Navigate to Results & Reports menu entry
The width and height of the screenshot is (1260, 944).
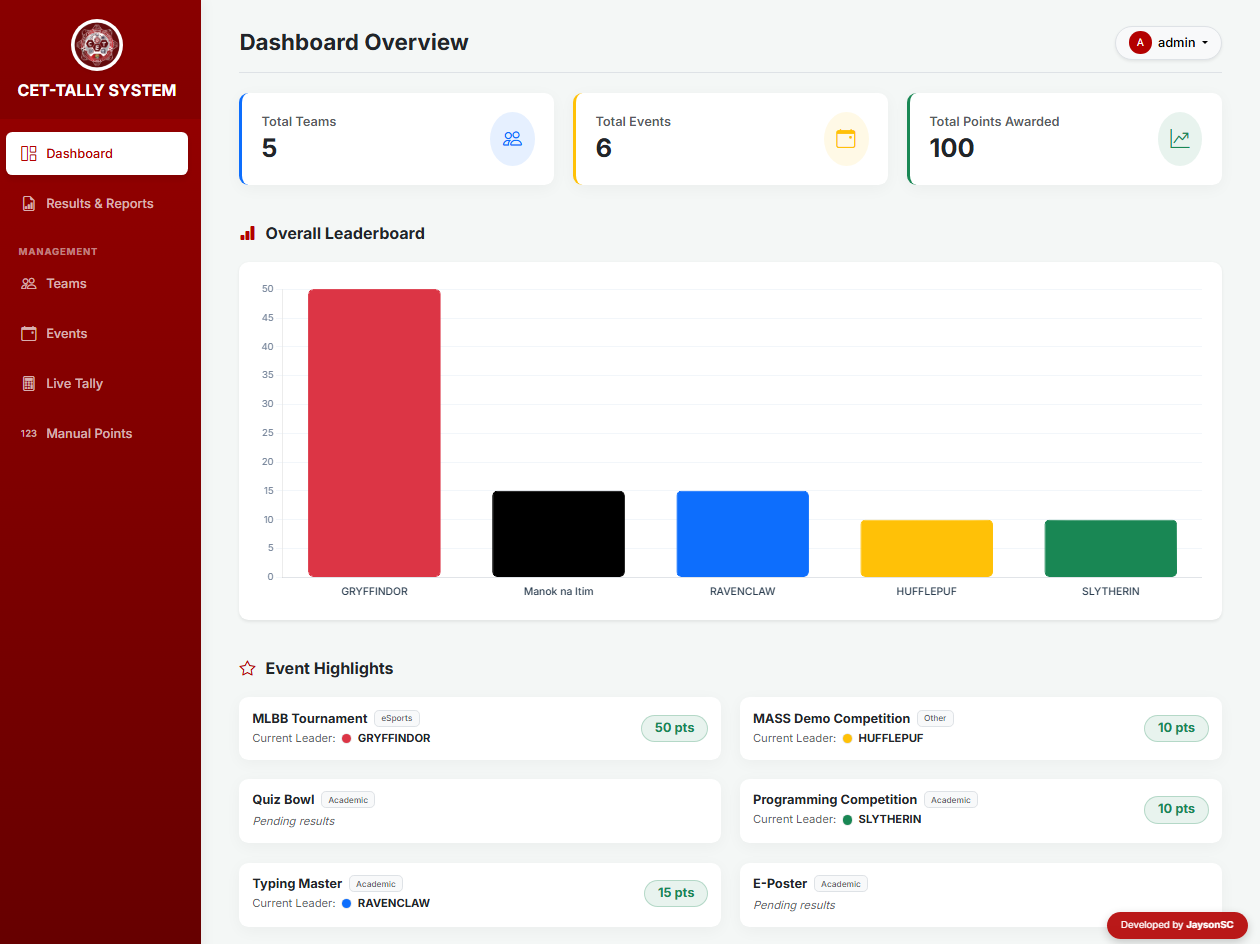click(99, 203)
